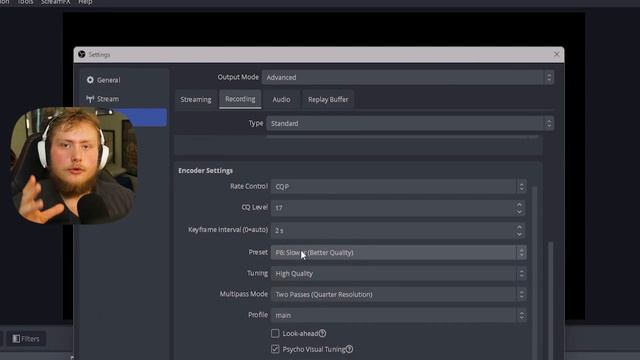The width and height of the screenshot is (640, 360).
Task: Increase Keyframe Interval with up arrow
Action: [x=519, y=227]
